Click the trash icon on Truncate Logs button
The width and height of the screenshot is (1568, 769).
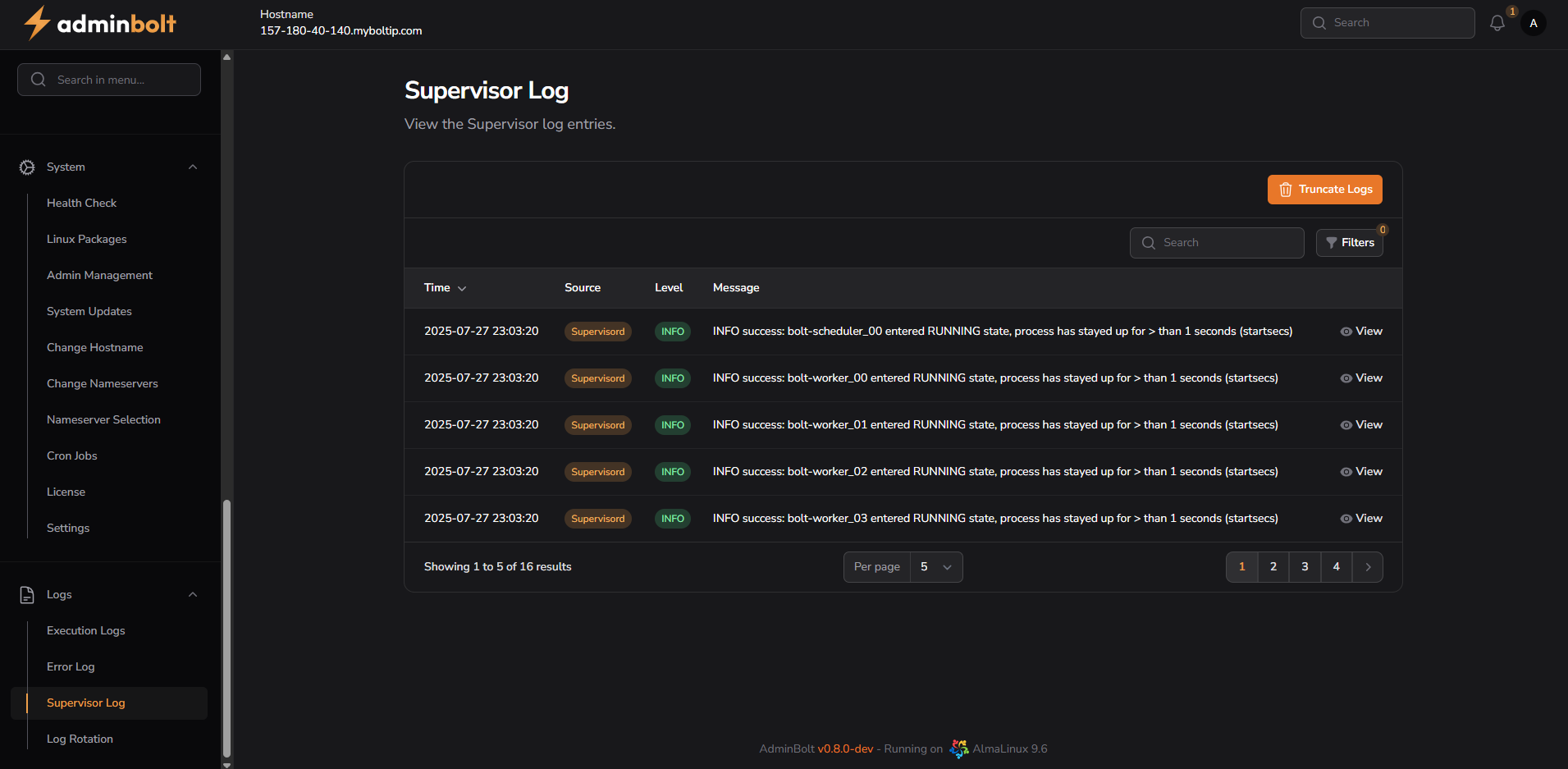(1285, 190)
